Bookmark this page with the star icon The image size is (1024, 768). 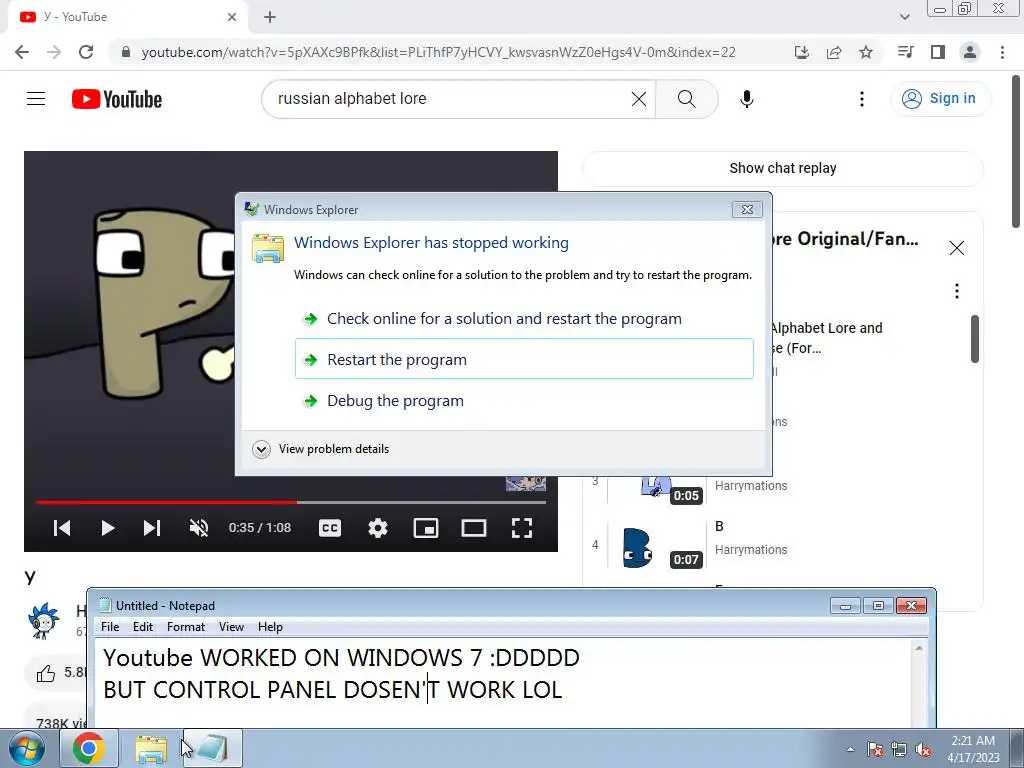point(866,52)
